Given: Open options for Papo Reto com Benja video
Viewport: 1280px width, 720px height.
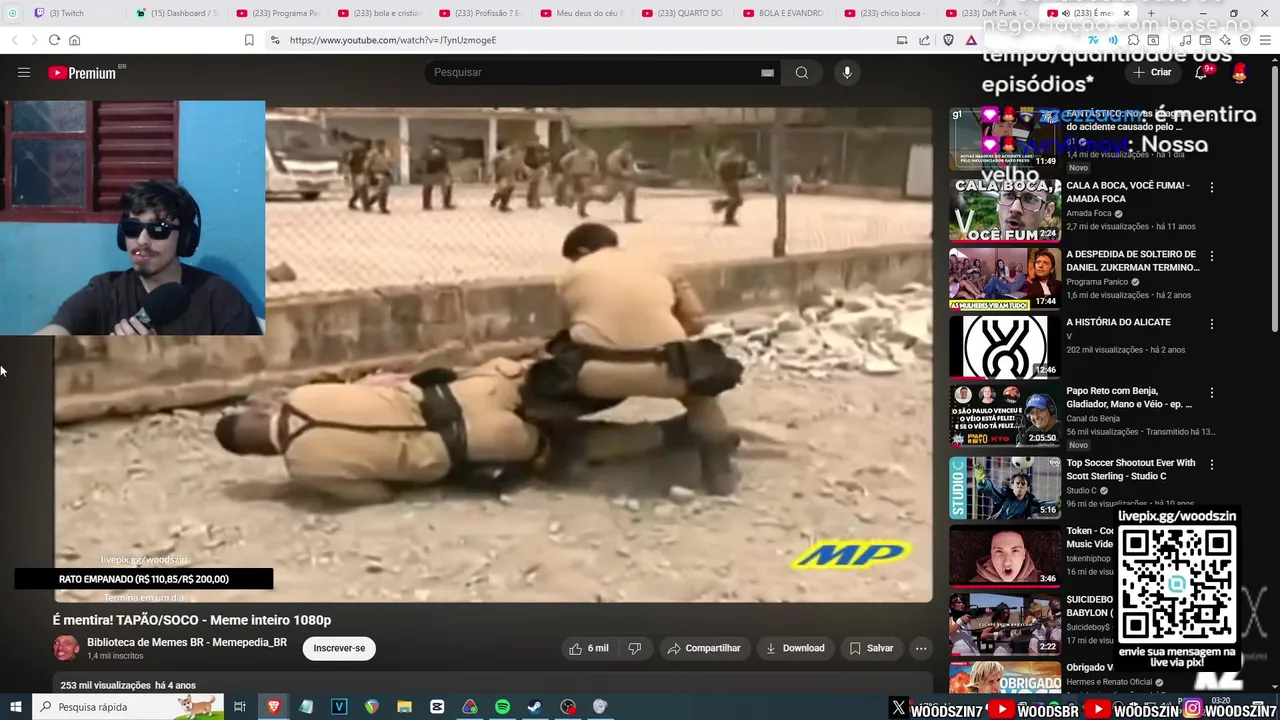Looking at the screenshot, I should [1212, 393].
